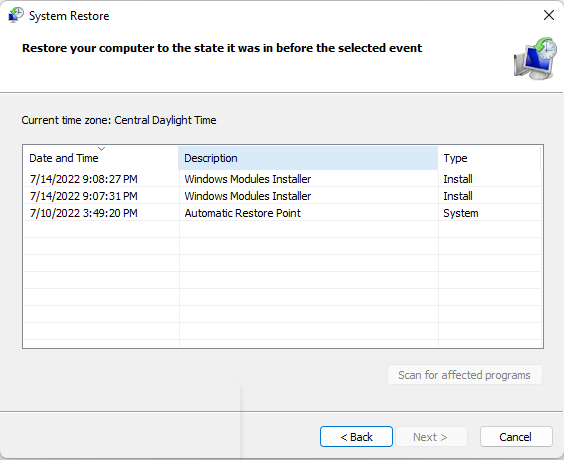564x460 pixels.
Task: Click Scan for affected programs
Action: [x=464, y=375]
